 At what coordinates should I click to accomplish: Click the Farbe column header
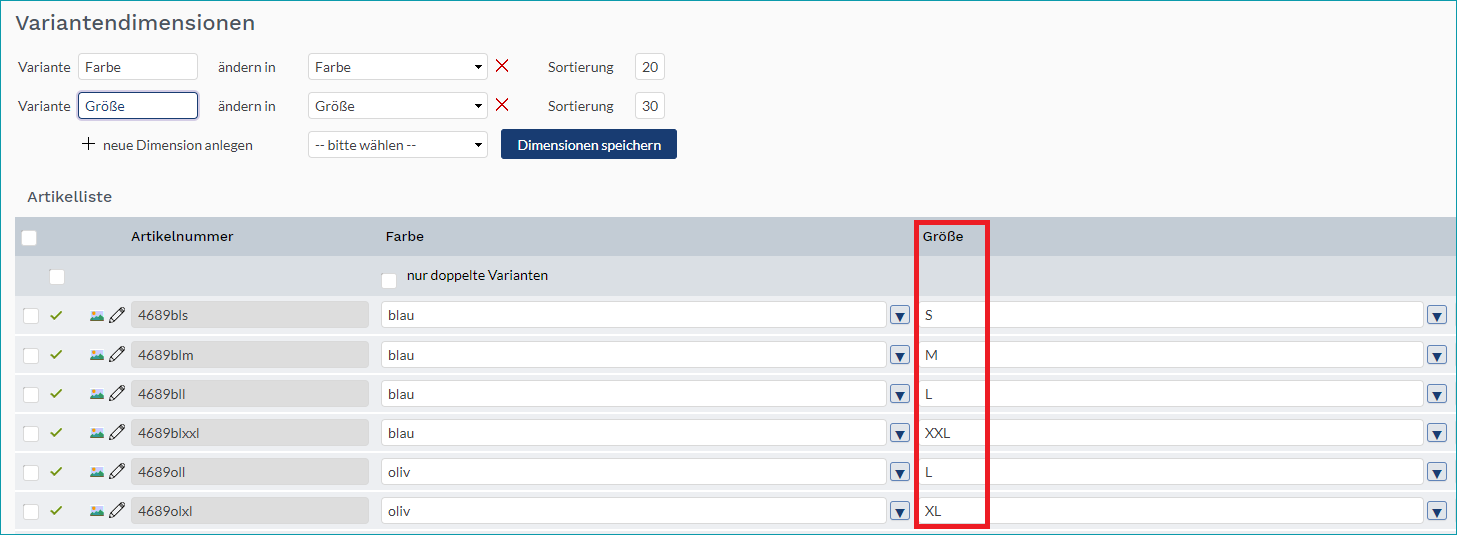point(404,237)
